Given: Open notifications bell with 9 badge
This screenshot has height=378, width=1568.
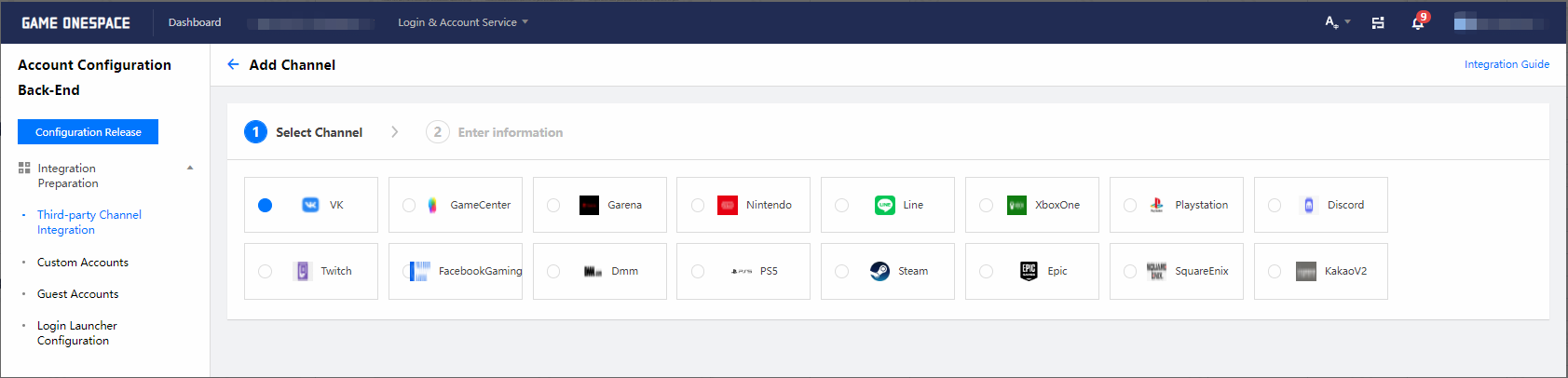Looking at the screenshot, I should coord(1419,21).
